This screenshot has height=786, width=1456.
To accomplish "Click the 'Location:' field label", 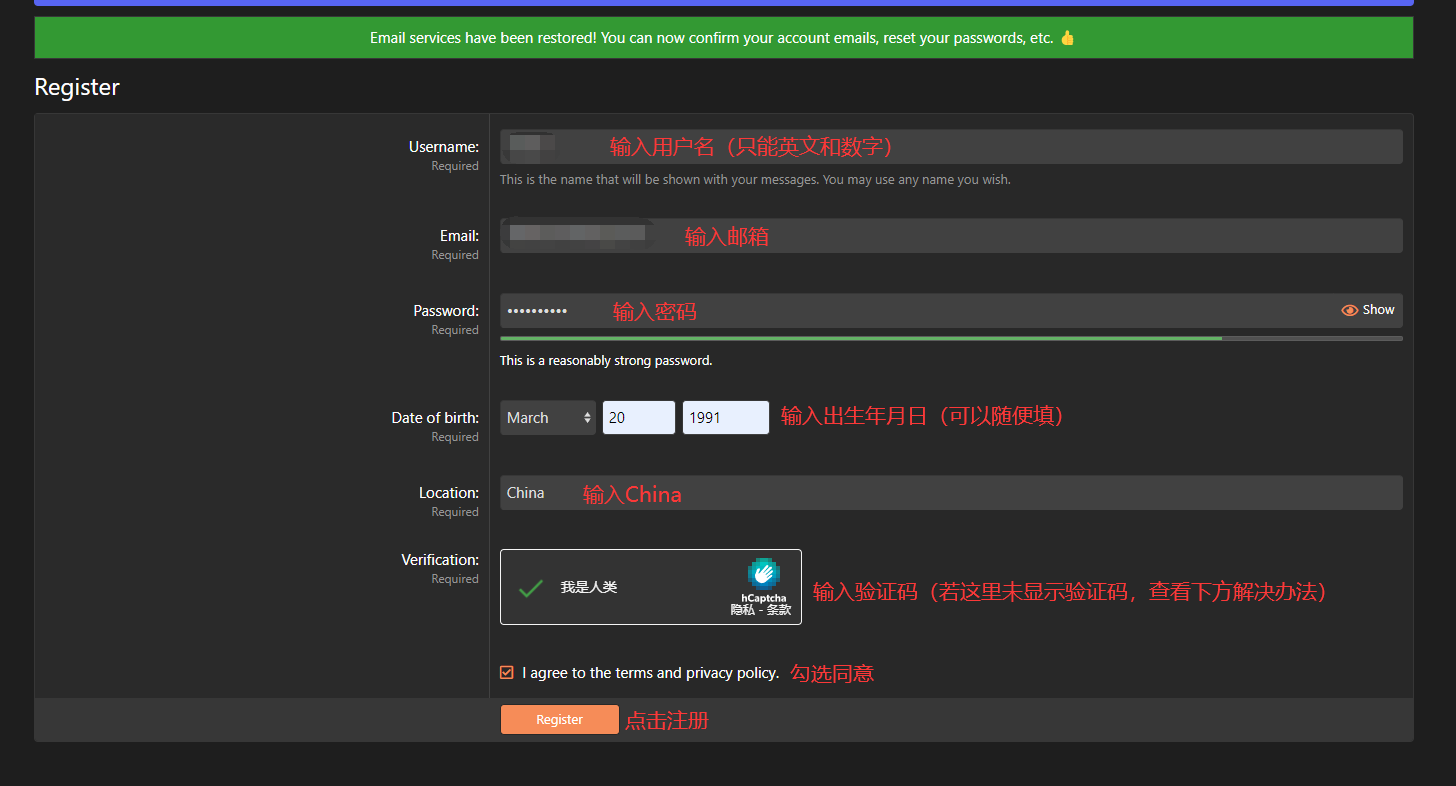I will (449, 493).
